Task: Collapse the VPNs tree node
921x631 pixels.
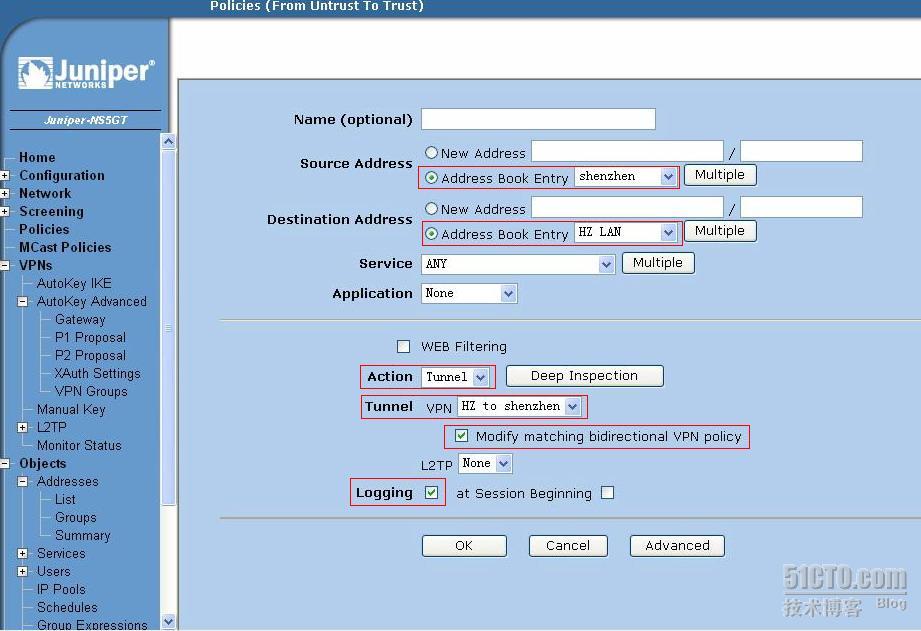Action: click(x=5, y=266)
